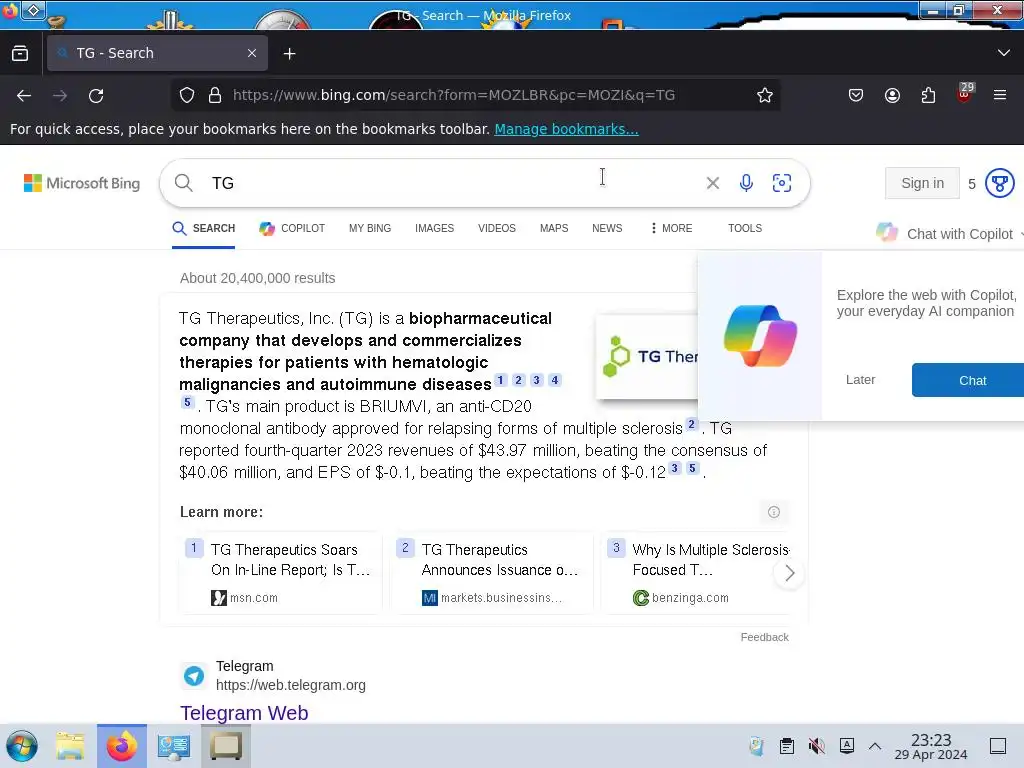Start voice search with microphone

(x=746, y=183)
